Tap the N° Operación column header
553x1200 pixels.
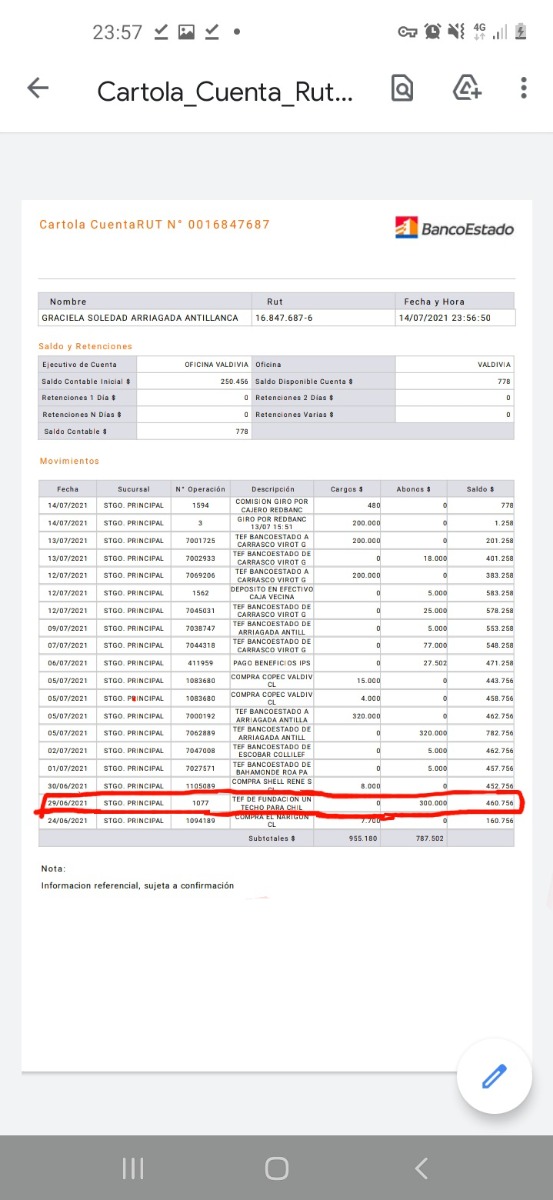200,489
